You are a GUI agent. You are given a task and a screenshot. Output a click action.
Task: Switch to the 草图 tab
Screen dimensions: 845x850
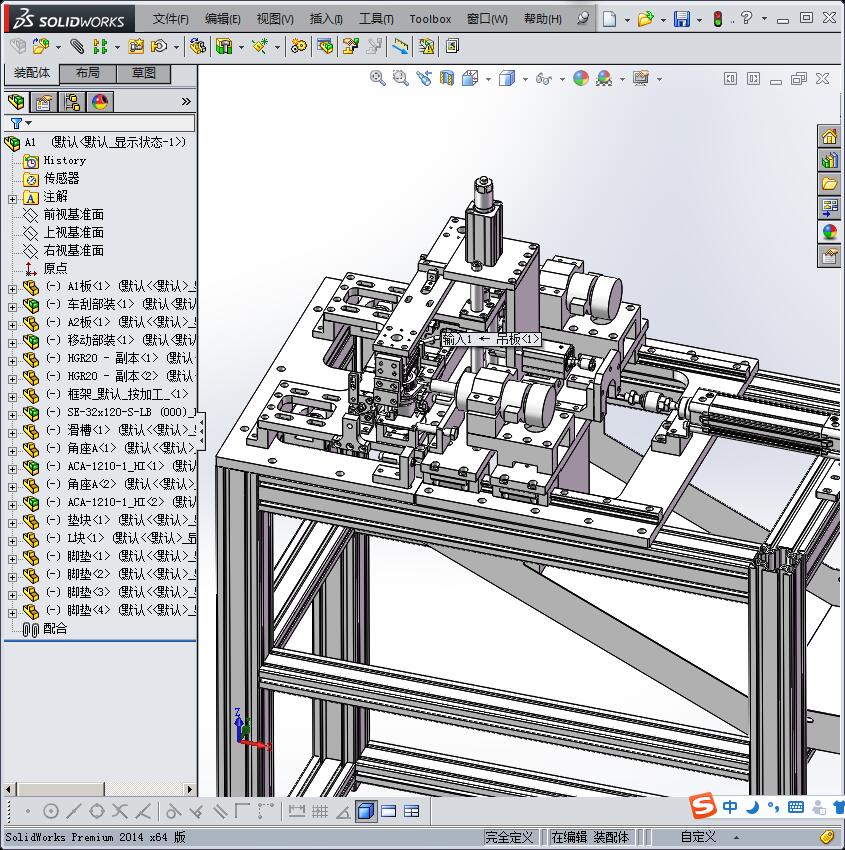coord(144,73)
